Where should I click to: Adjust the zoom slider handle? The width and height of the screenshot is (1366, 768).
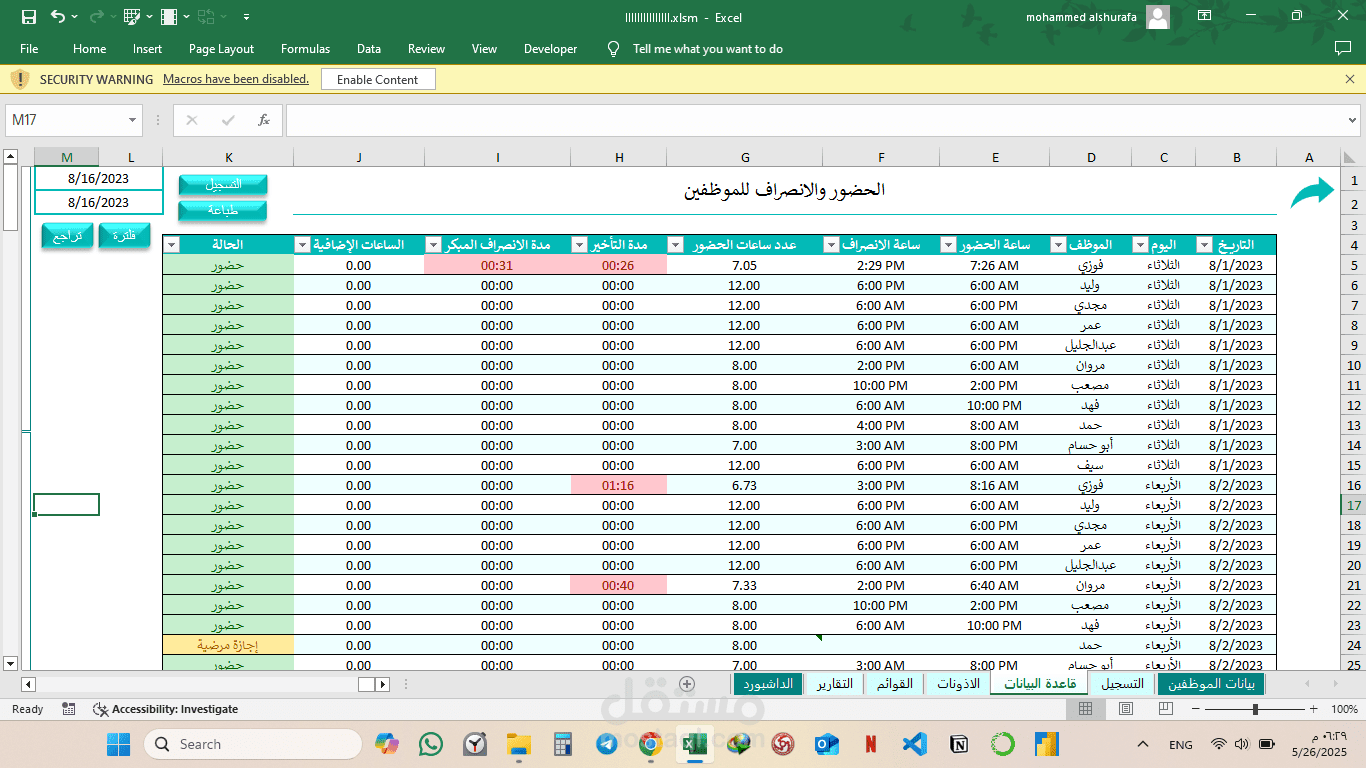click(x=1255, y=709)
